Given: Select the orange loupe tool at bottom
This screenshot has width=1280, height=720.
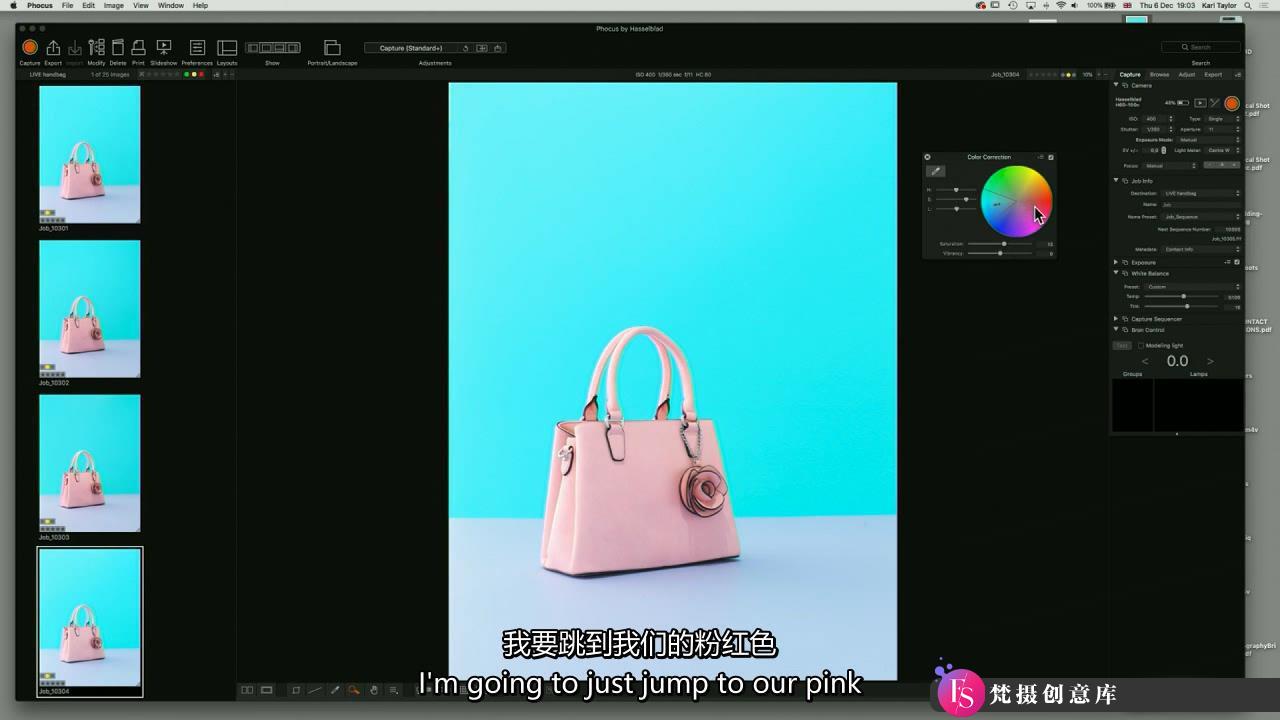Looking at the screenshot, I should 354,690.
